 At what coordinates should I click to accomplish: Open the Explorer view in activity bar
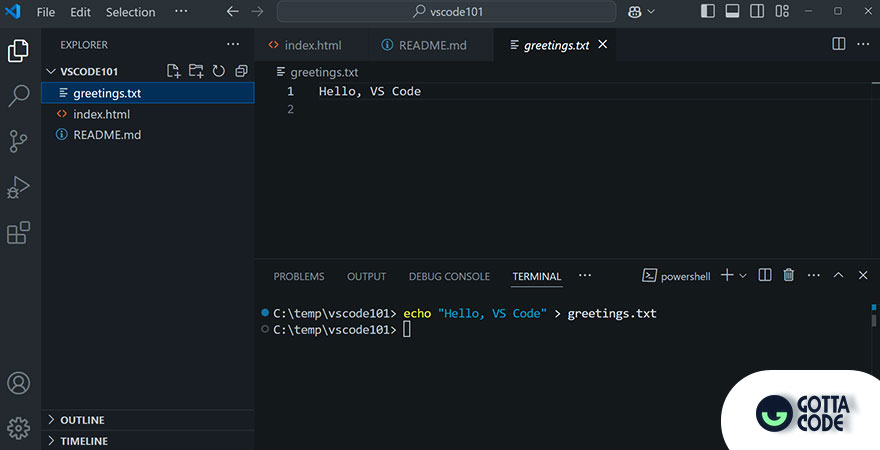click(19, 50)
